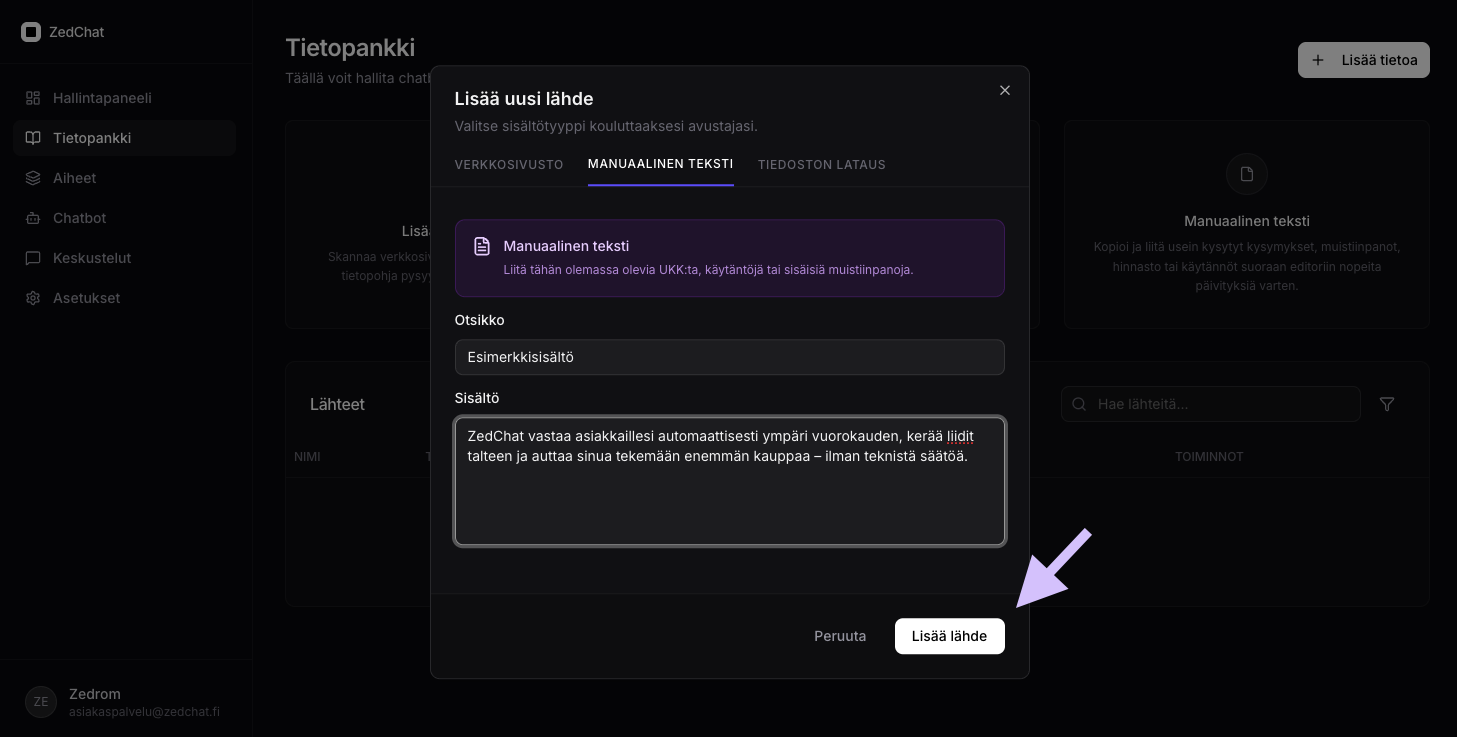Click the Lisää tietoa button
Screen dimensions: 1457x737
pyautogui.click(x=1363, y=60)
